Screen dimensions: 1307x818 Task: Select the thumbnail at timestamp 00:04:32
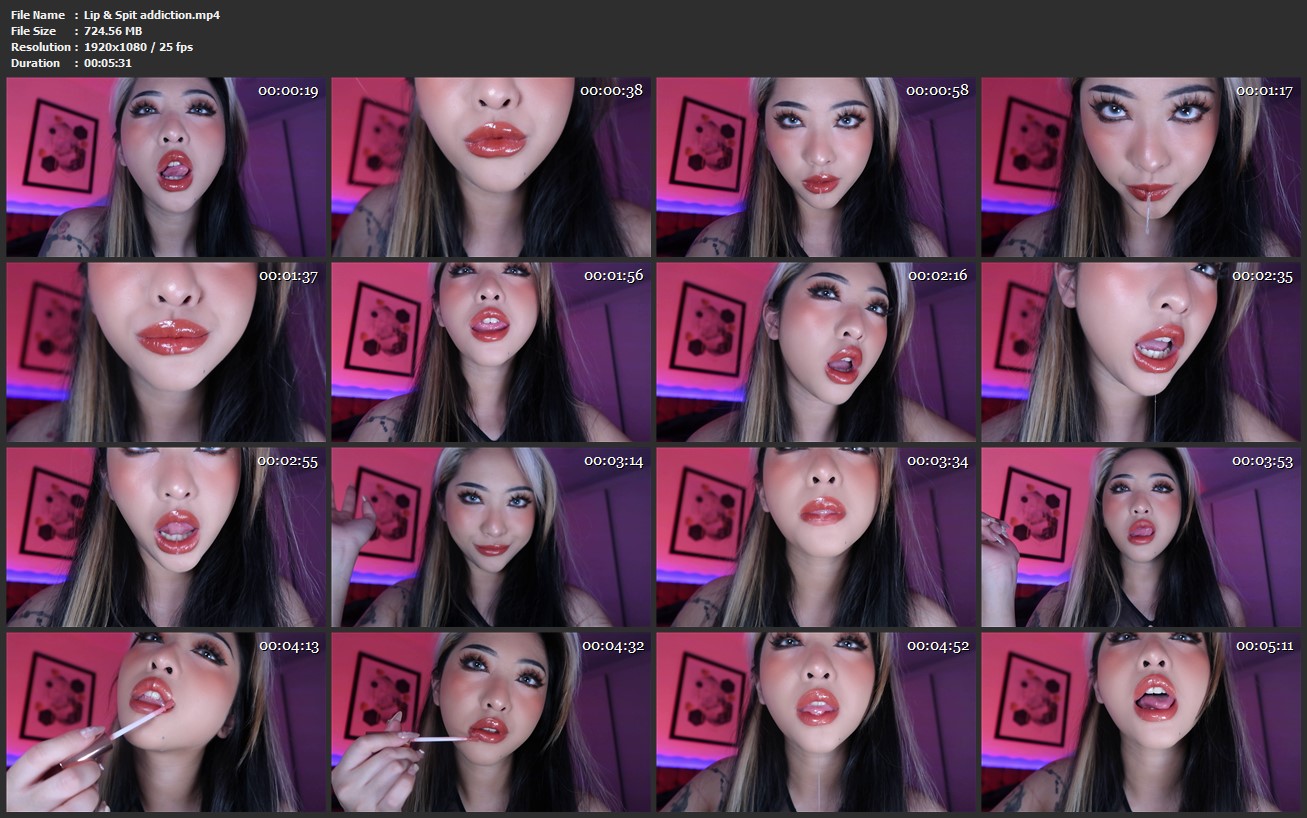(x=491, y=722)
